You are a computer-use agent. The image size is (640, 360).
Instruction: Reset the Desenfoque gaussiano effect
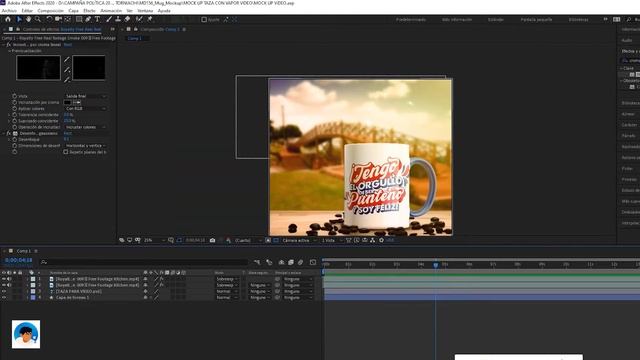[x=68, y=133]
